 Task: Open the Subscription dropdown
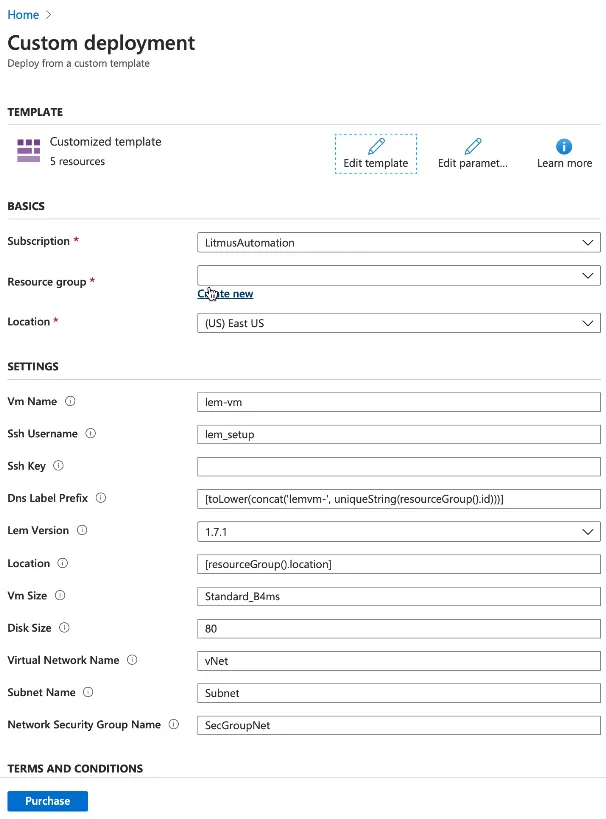pyautogui.click(x=399, y=242)
